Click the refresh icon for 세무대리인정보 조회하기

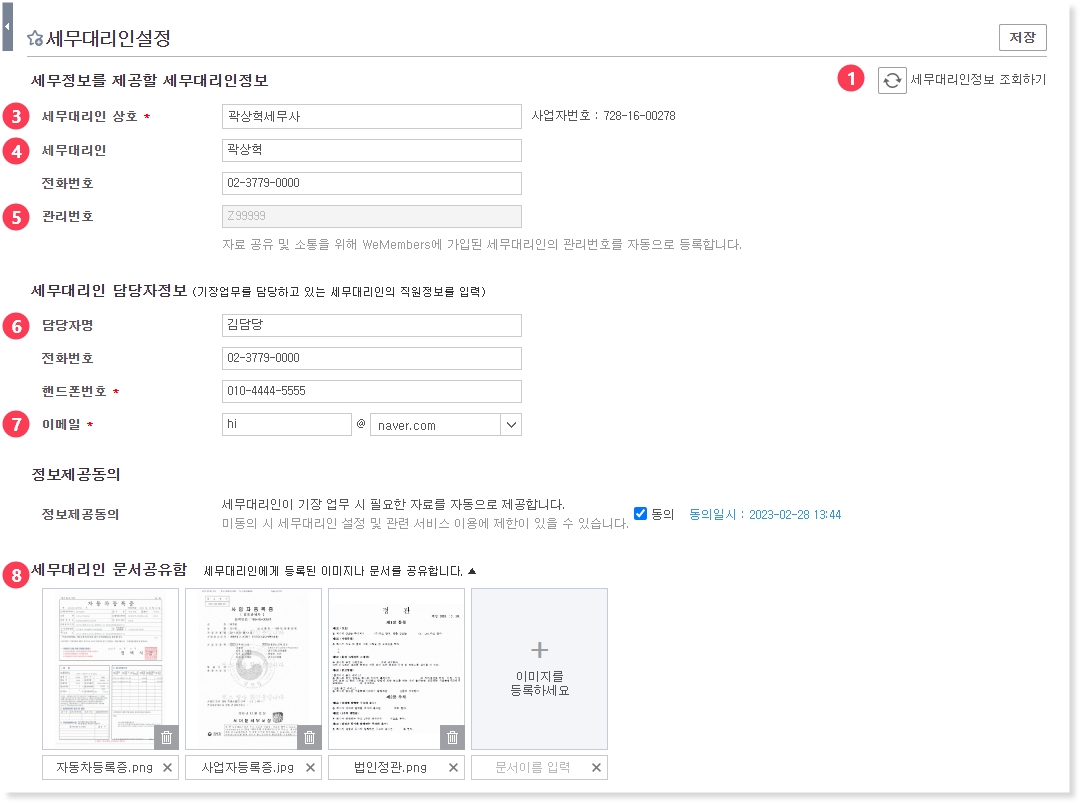892,80
